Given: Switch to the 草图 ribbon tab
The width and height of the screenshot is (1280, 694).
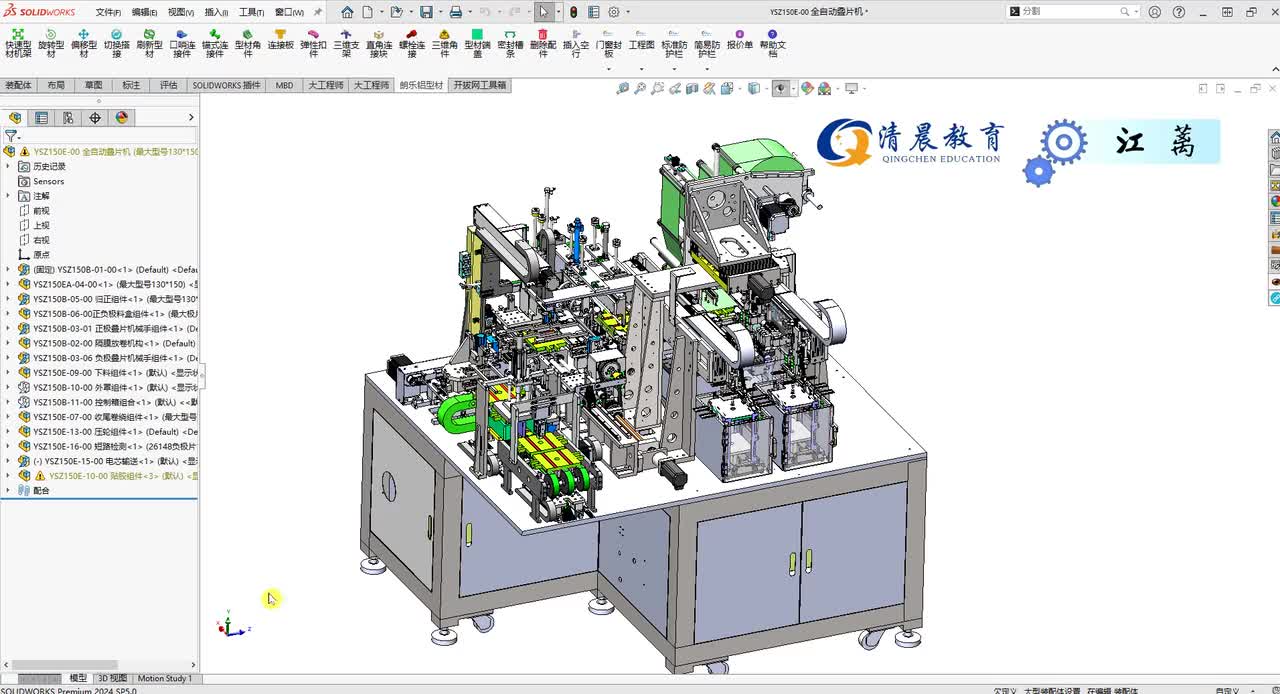Looking at the screenshot, I should (93, 85).
